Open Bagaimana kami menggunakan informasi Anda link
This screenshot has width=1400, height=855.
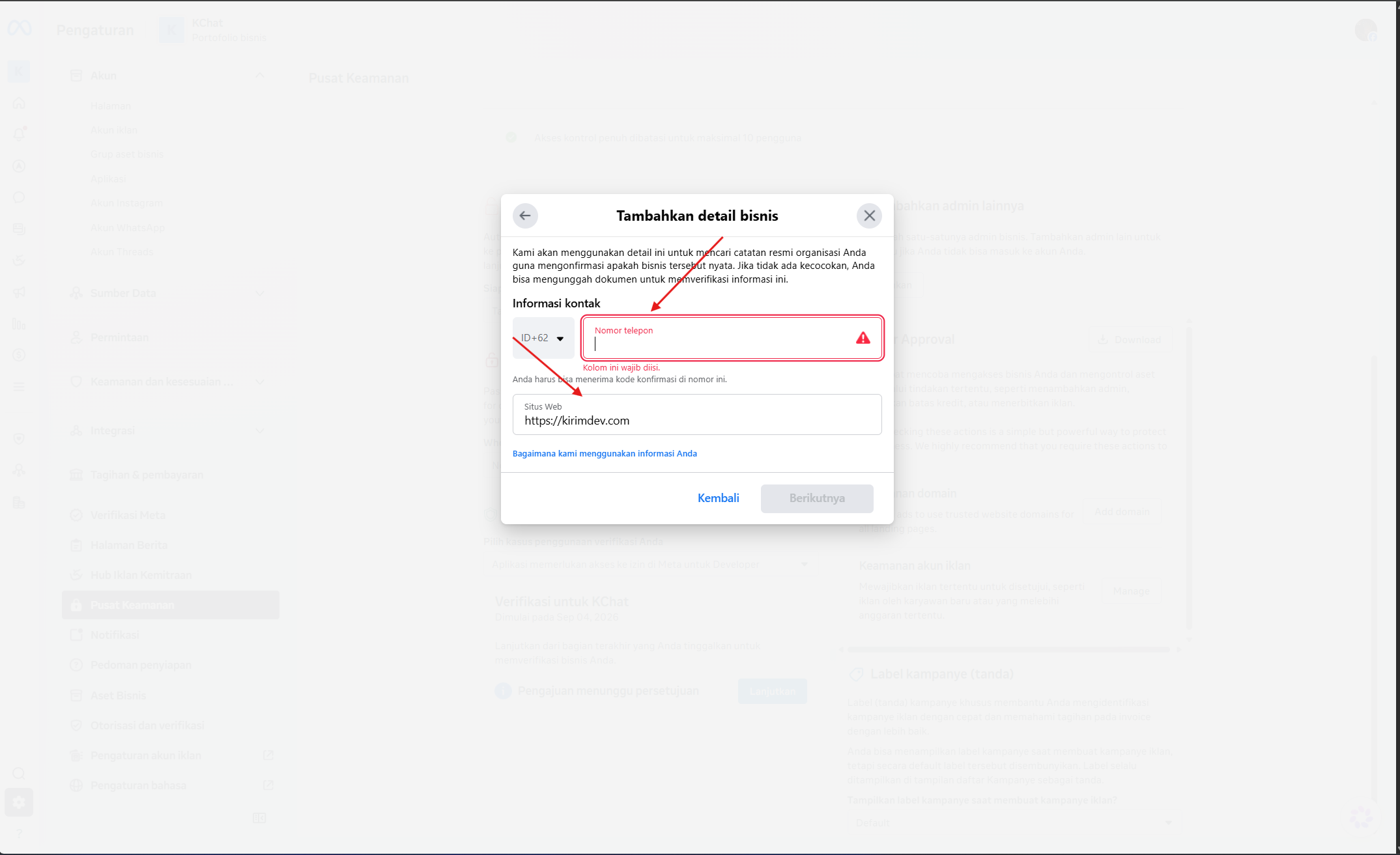point(605,454)
